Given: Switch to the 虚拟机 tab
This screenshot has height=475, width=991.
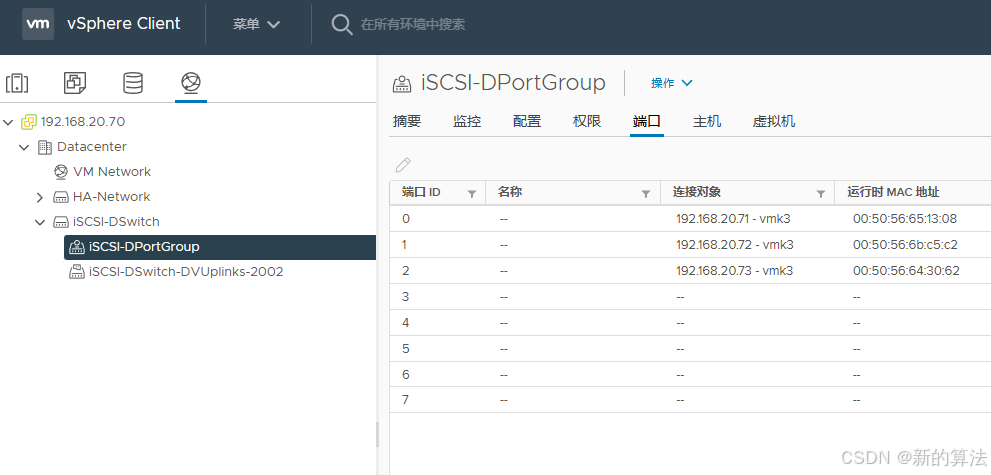Looking at the screenshot, I should [774, 121].
